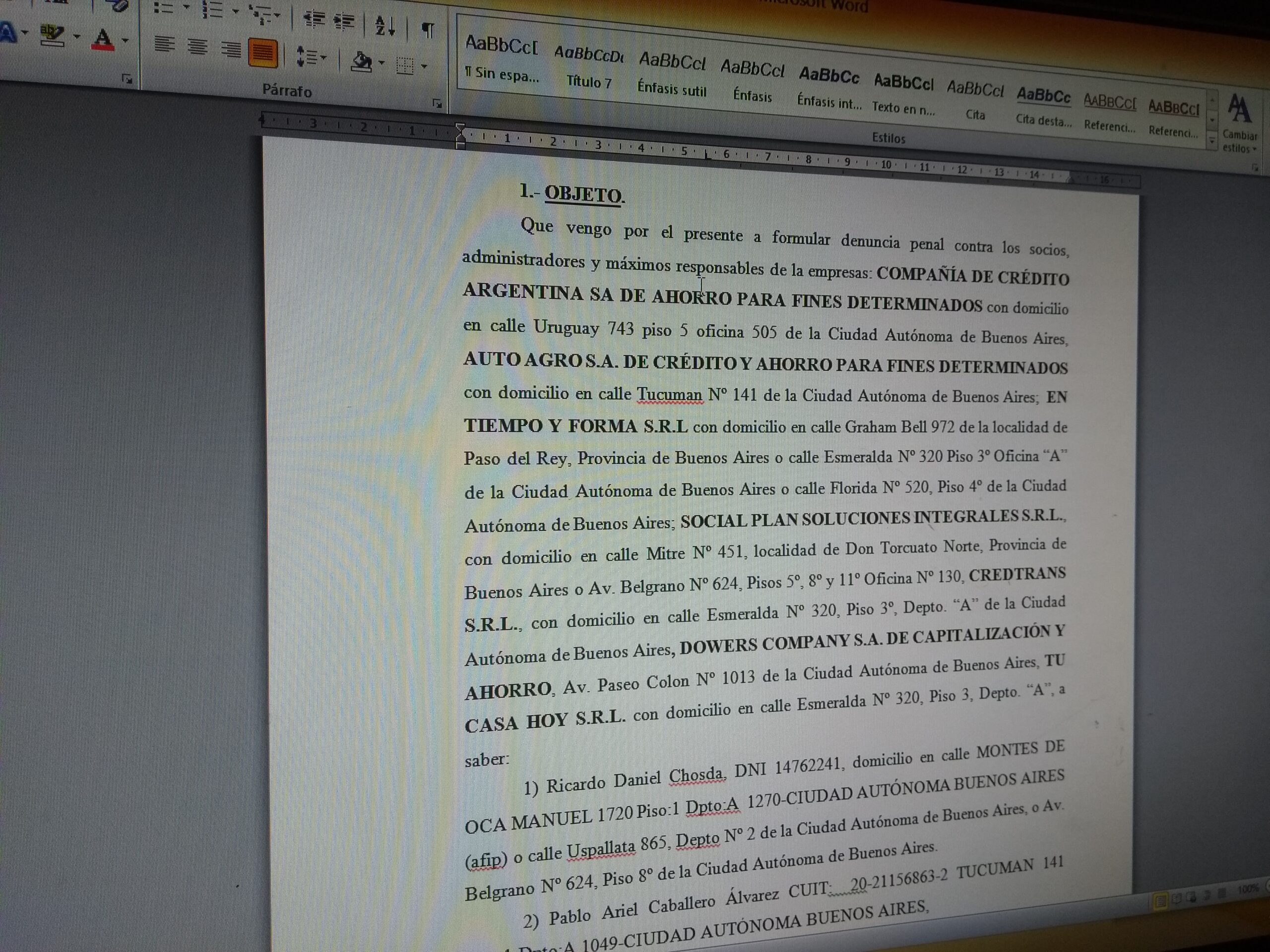The height and width of the screenshot is (952, 1270).
Task: Open the line spacing dropdown arrow
Action: coord(324,58)
